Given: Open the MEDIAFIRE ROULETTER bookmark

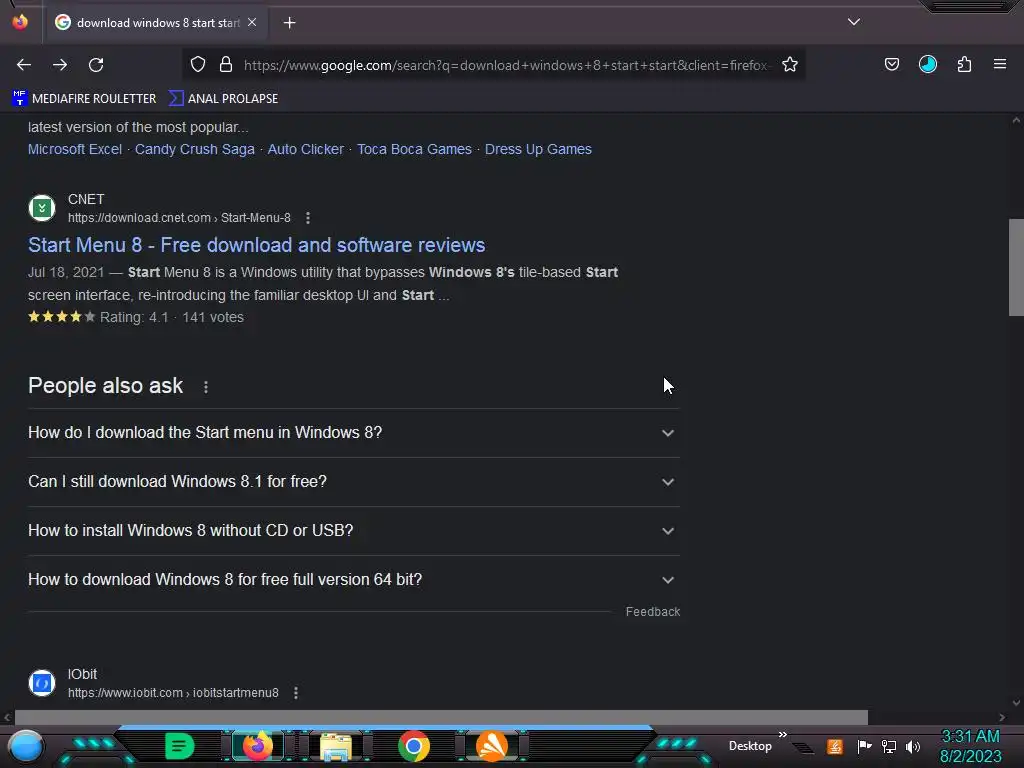Looking at the screenshot, I should [x=84, y=99].
